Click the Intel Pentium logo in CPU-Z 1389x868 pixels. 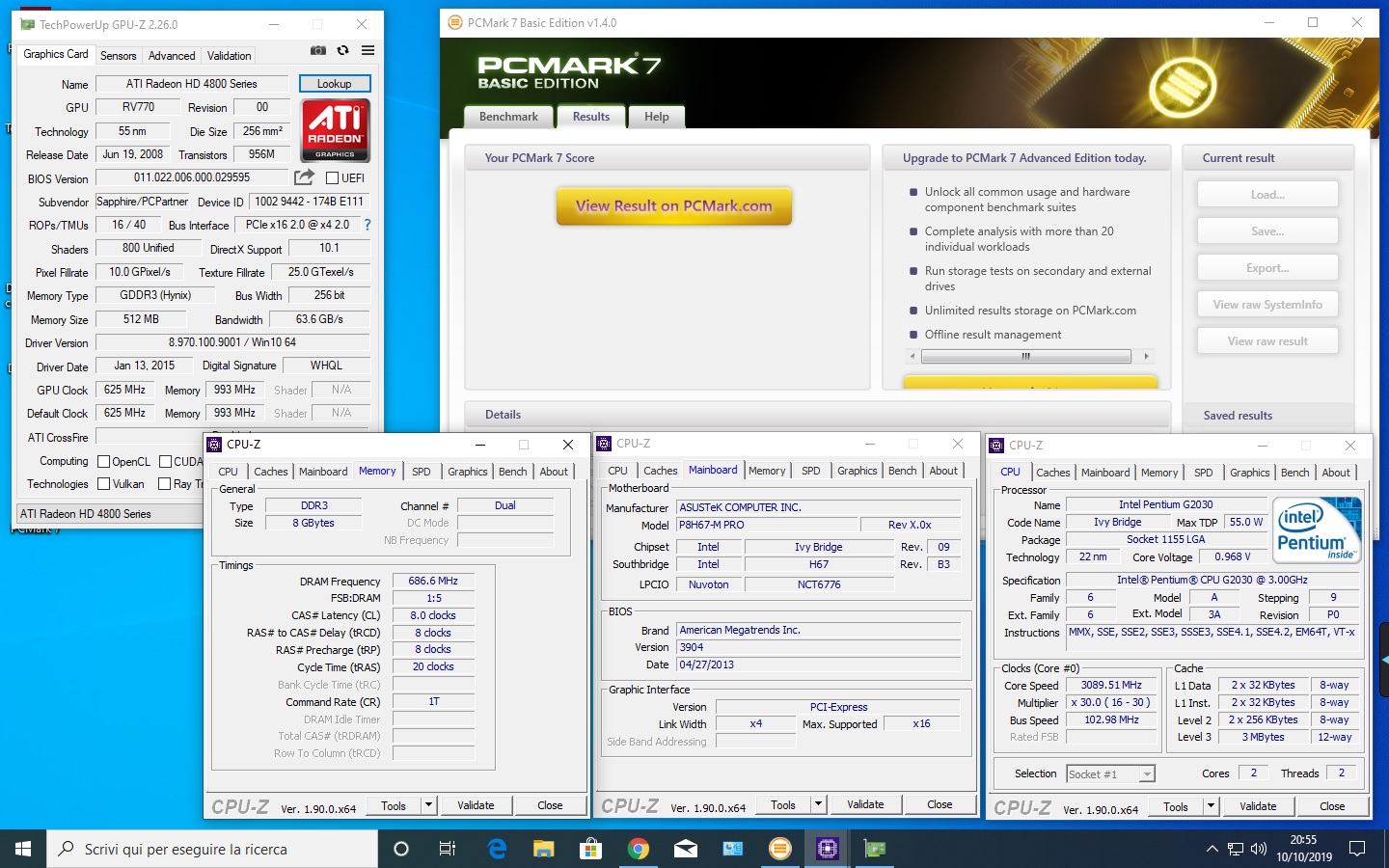click(1317, 529)
